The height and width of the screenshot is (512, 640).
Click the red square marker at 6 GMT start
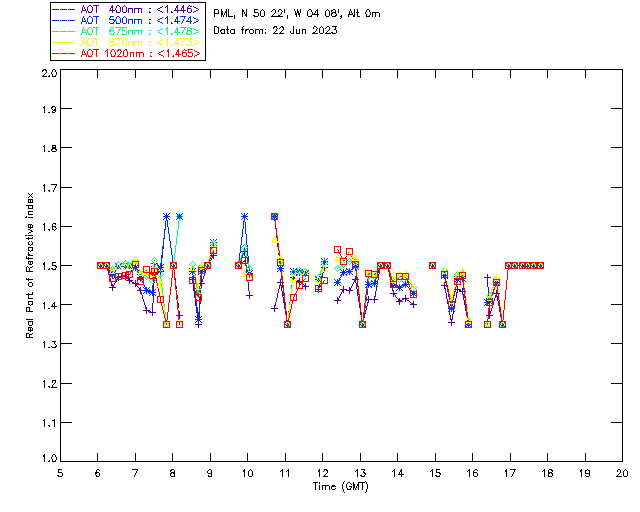coord(100,265)
